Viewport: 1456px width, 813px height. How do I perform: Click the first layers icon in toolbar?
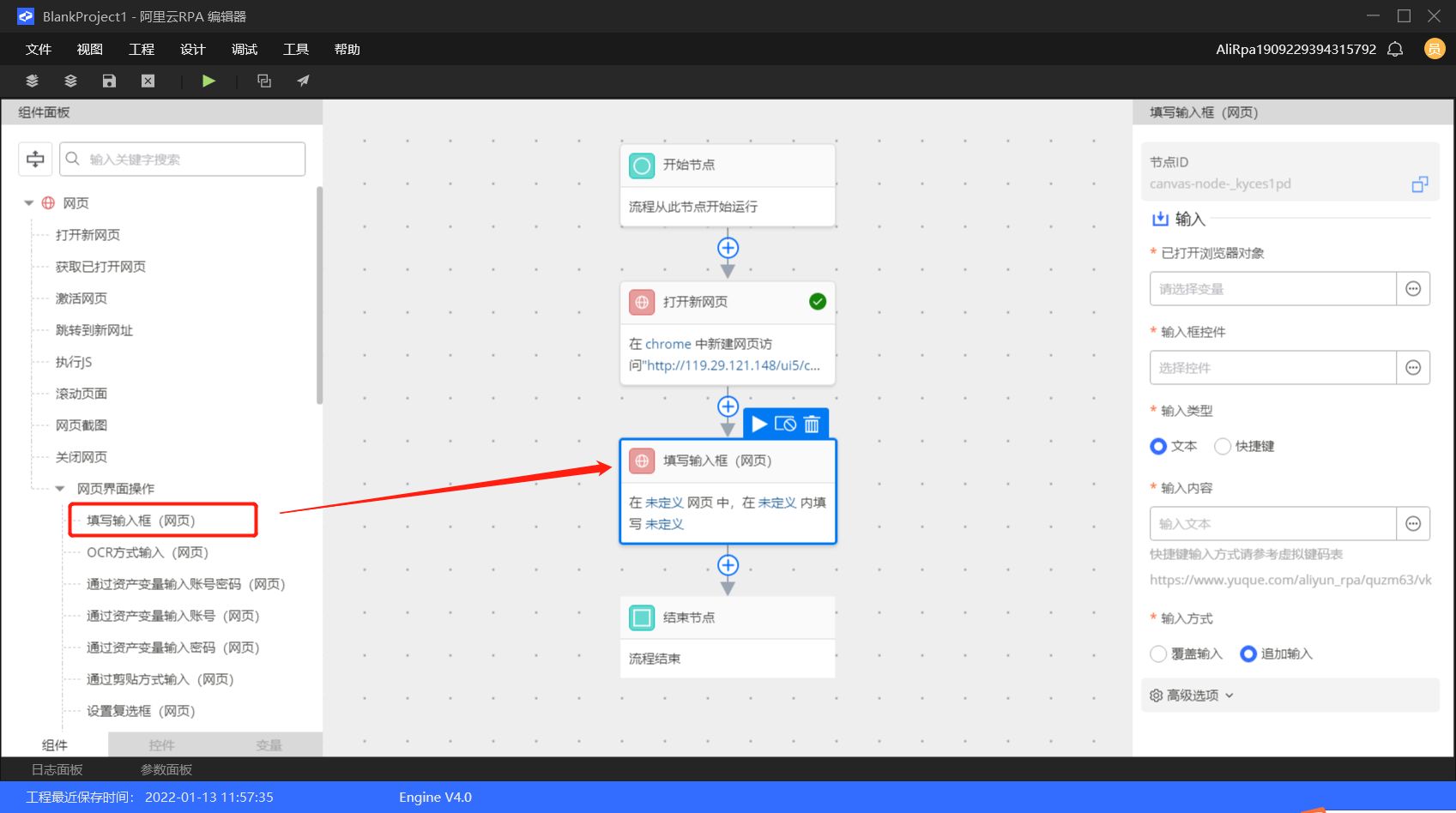32,81
